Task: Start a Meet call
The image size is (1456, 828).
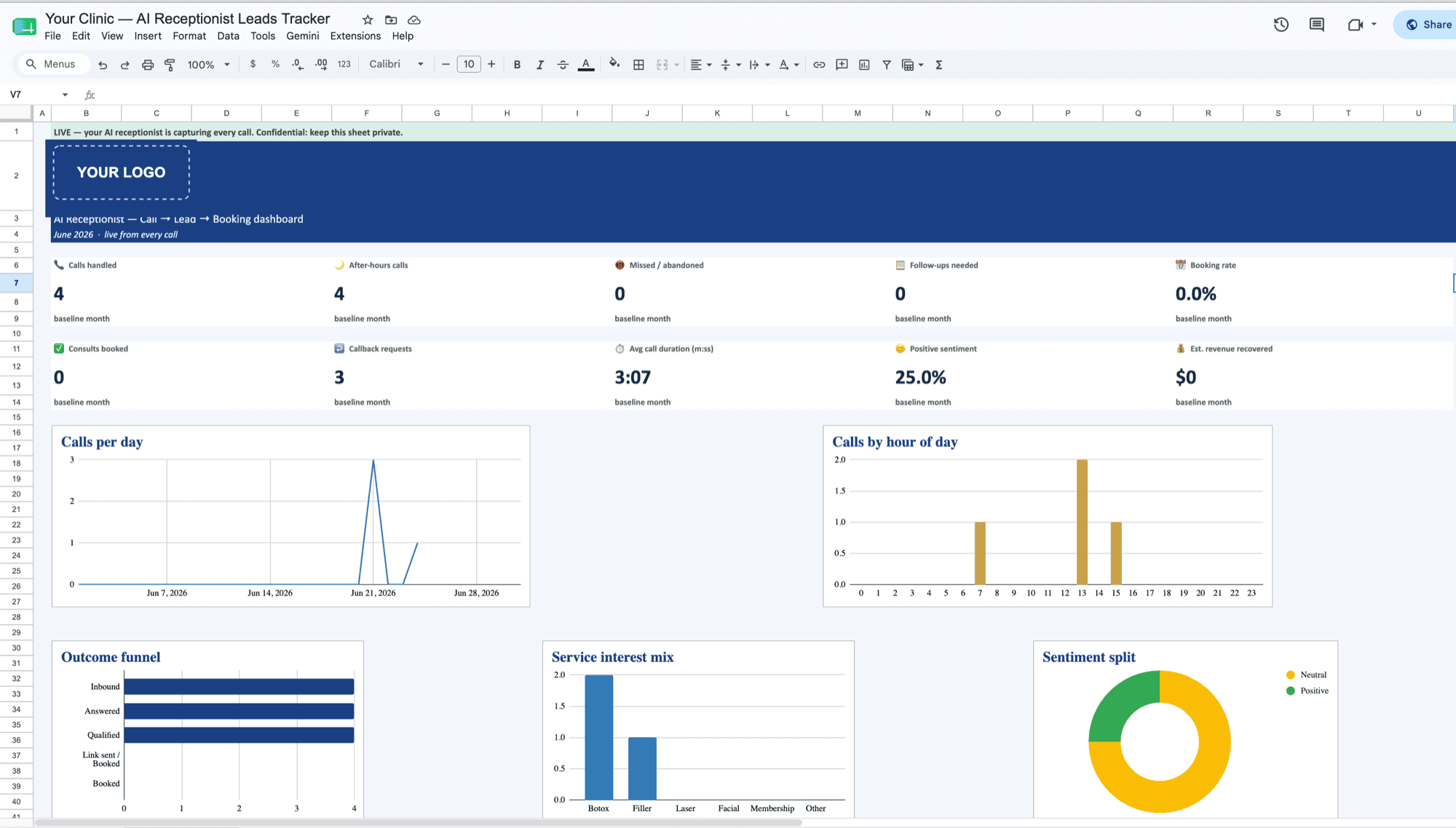Action: pyautogui.click(x=1356, y=24)
